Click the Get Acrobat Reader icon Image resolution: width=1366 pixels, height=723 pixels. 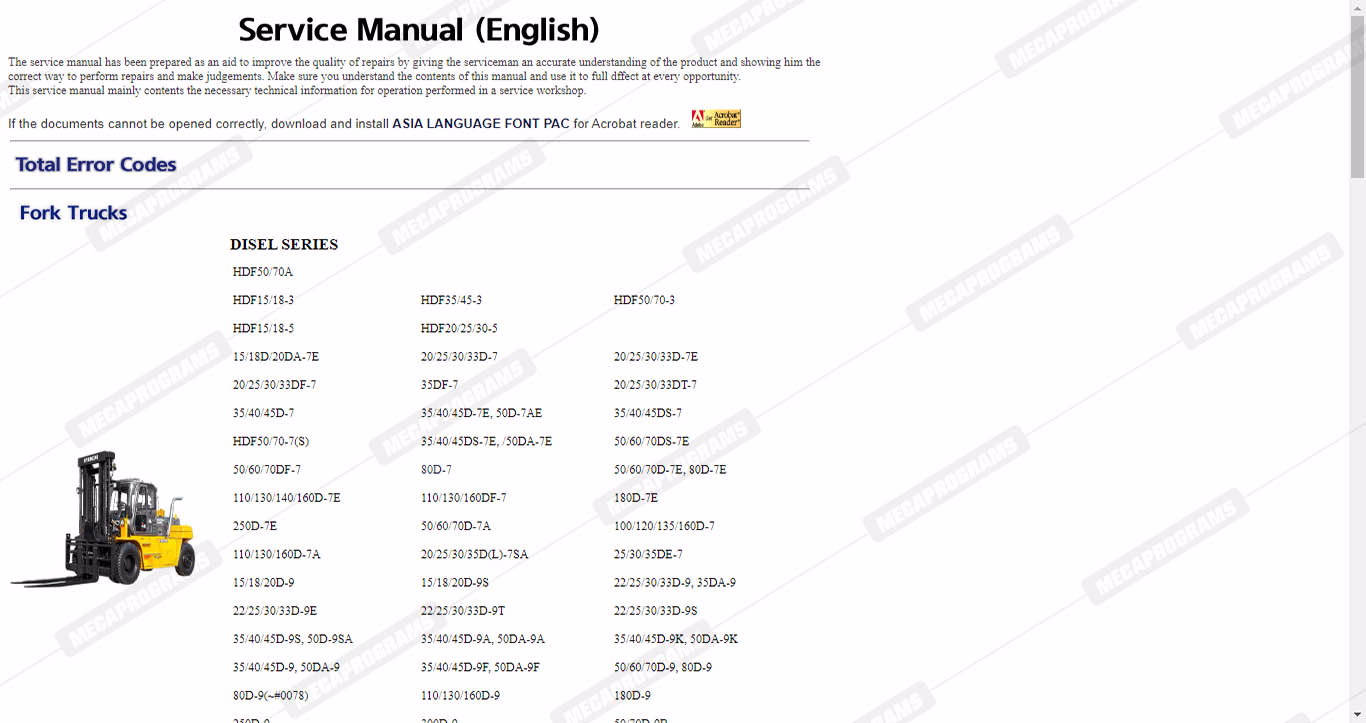point(716,119)
